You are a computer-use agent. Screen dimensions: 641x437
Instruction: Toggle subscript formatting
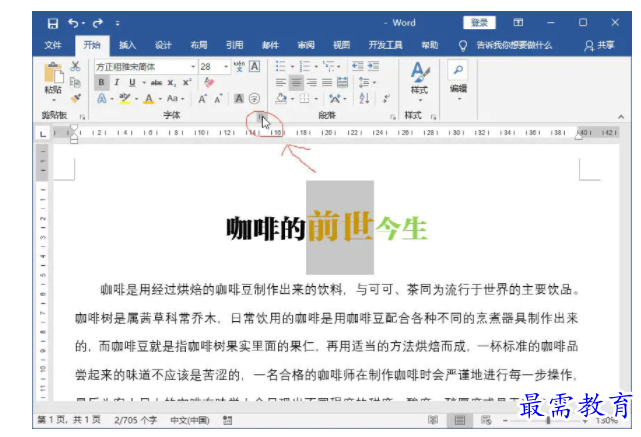(172, 83)
